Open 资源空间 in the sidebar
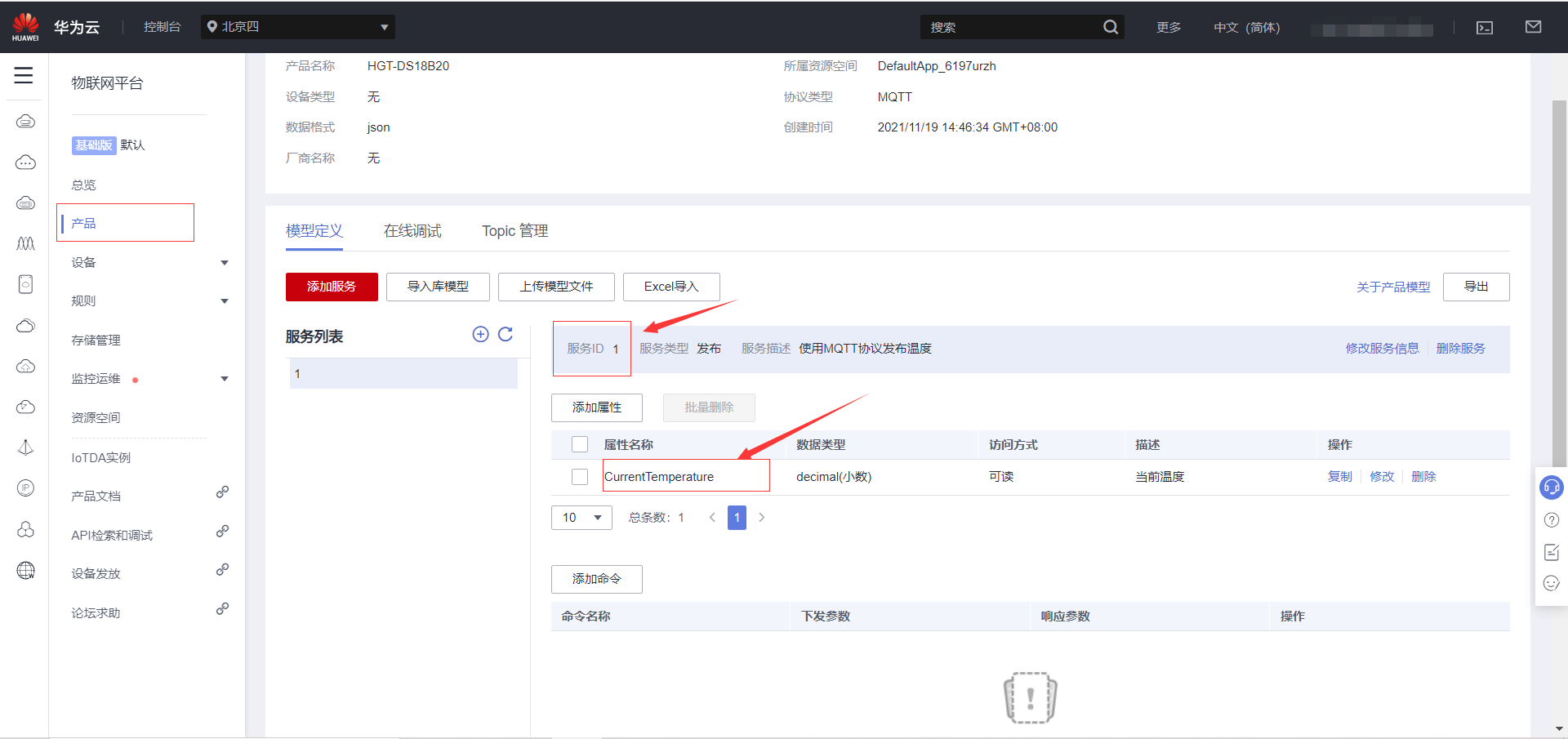Image resolution: width=1568 pixels, height=739 pixels. [x=96, y=417]
